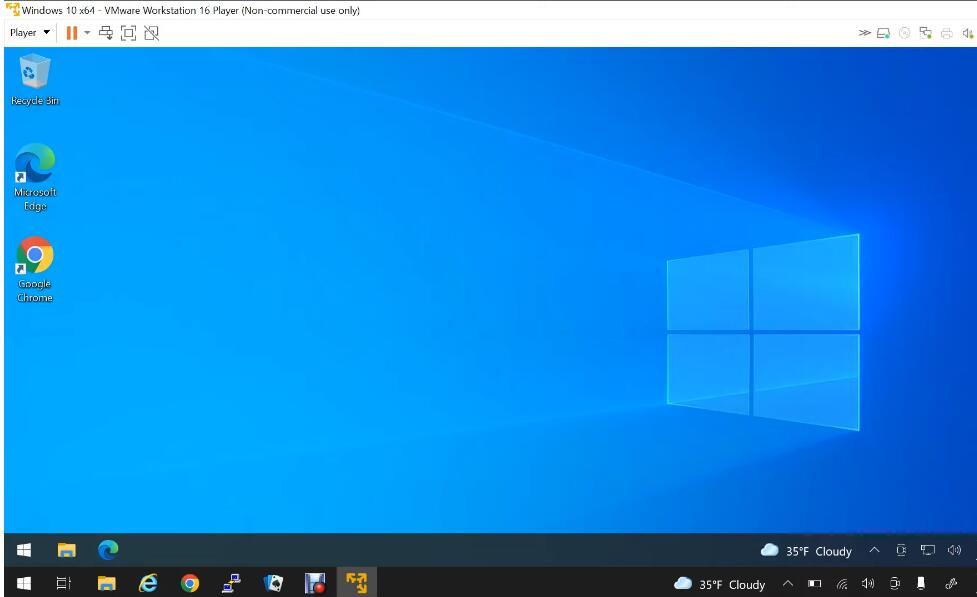977x597 pixels.
Task: Toggle VMware Unity mode
Action: [151, 33]
